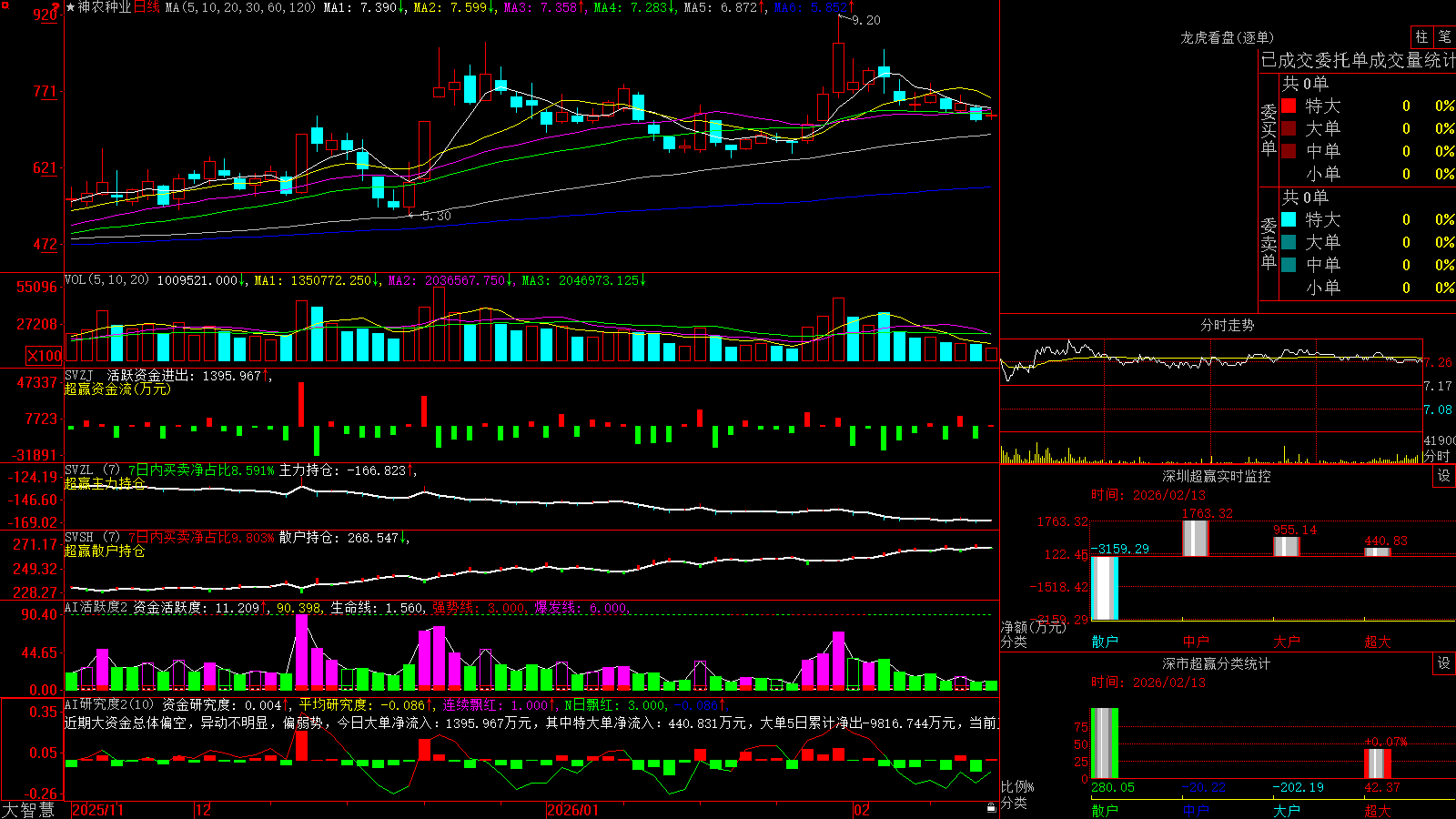Image resolution: width=1456 pixels, height=819 pixels.
Task: Select 超大 category under 深市超赢分类统计 chart
Action: (1378, 811)
